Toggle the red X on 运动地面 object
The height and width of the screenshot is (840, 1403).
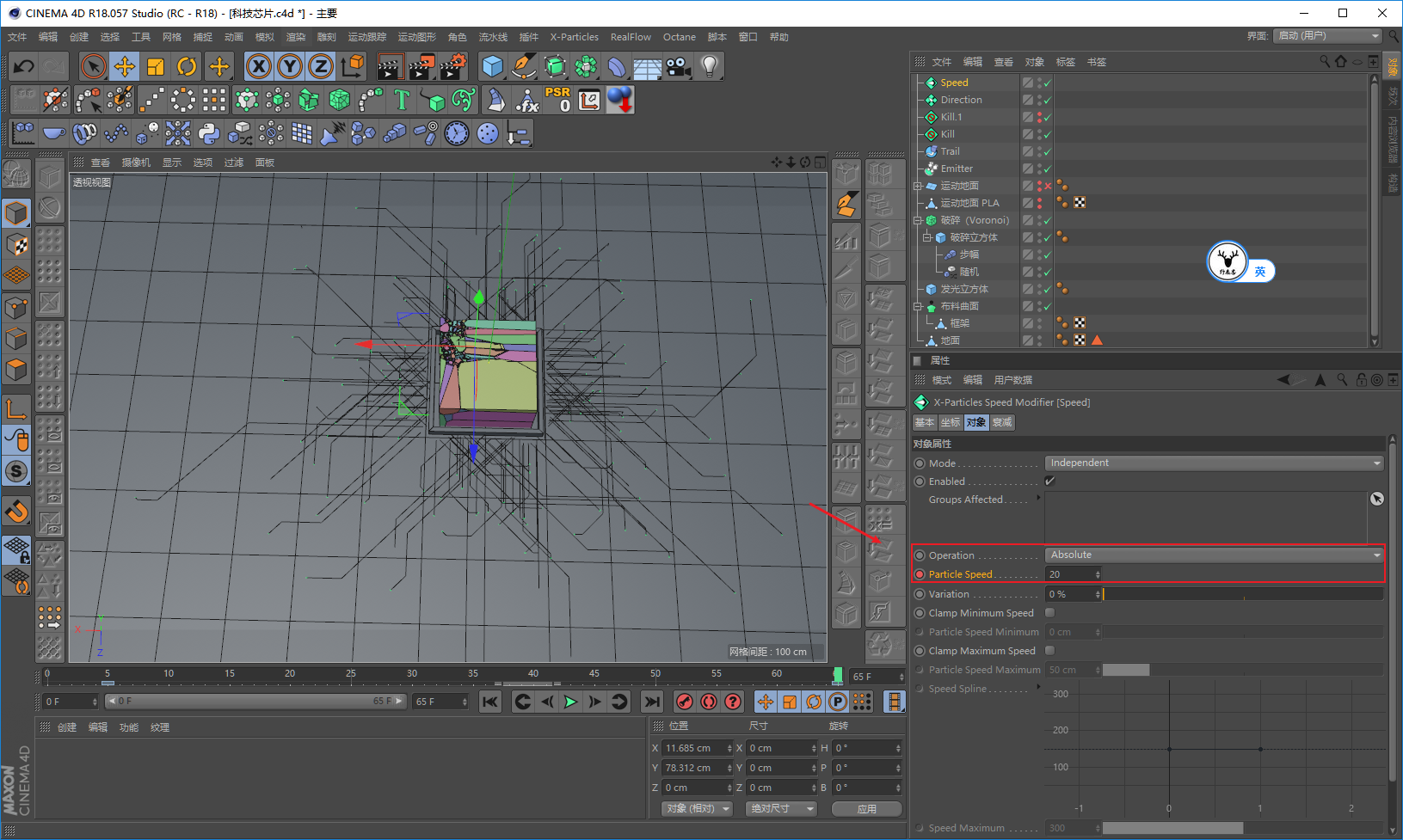click(x=1047, y=187)
